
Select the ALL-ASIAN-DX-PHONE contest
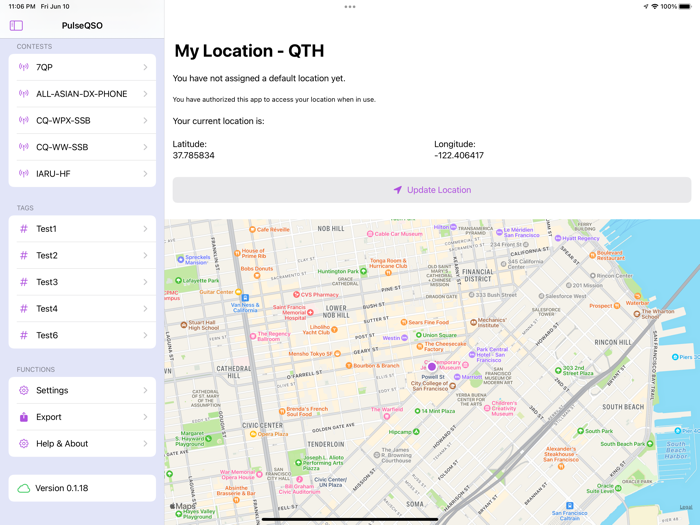pos(82,94)
